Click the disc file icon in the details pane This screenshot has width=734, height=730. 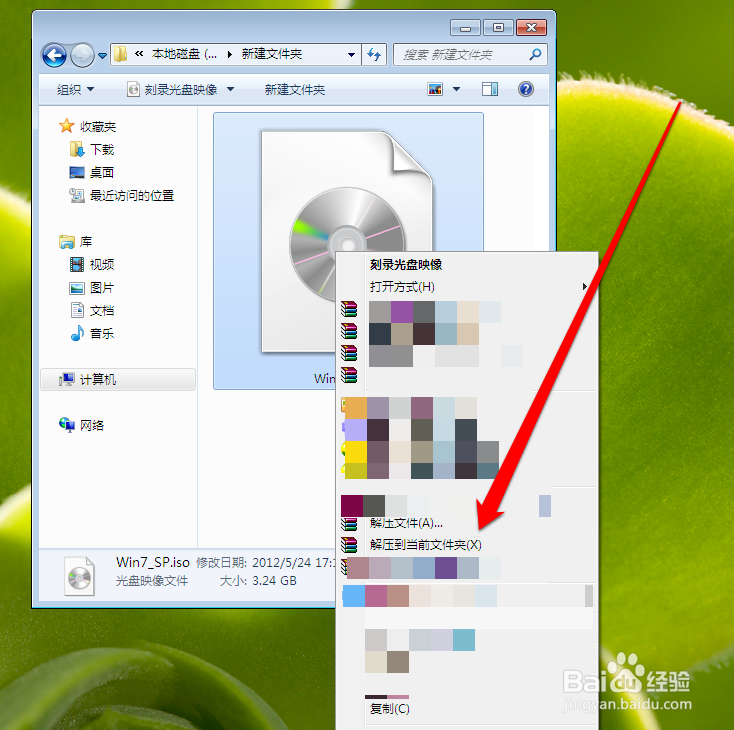(x=79, y=576)
